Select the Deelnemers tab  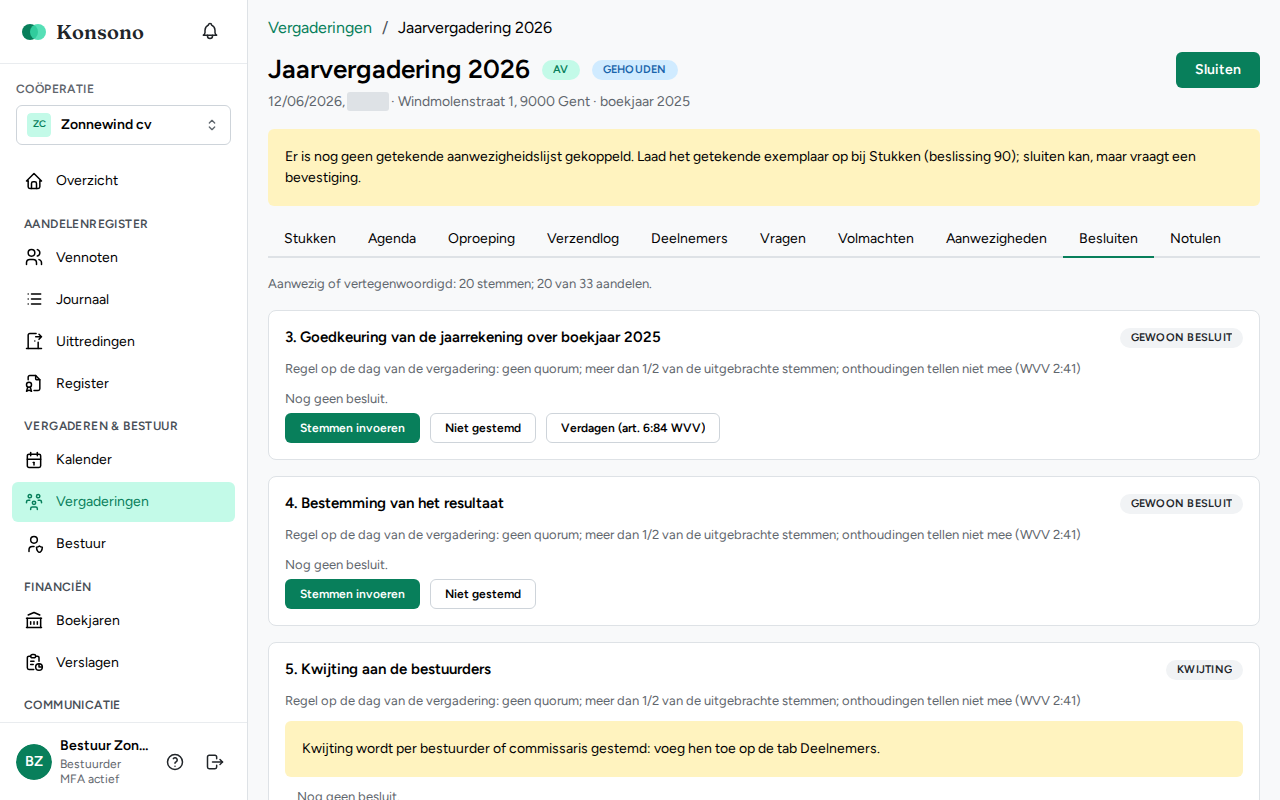pos(689,239)
